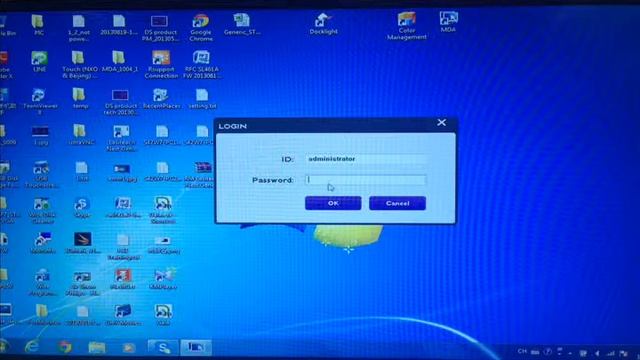Image resolution: width=640 pixels, height=360 pixels.
Task: Open Internet Explorer from taskbar
Action: (32, 347)
